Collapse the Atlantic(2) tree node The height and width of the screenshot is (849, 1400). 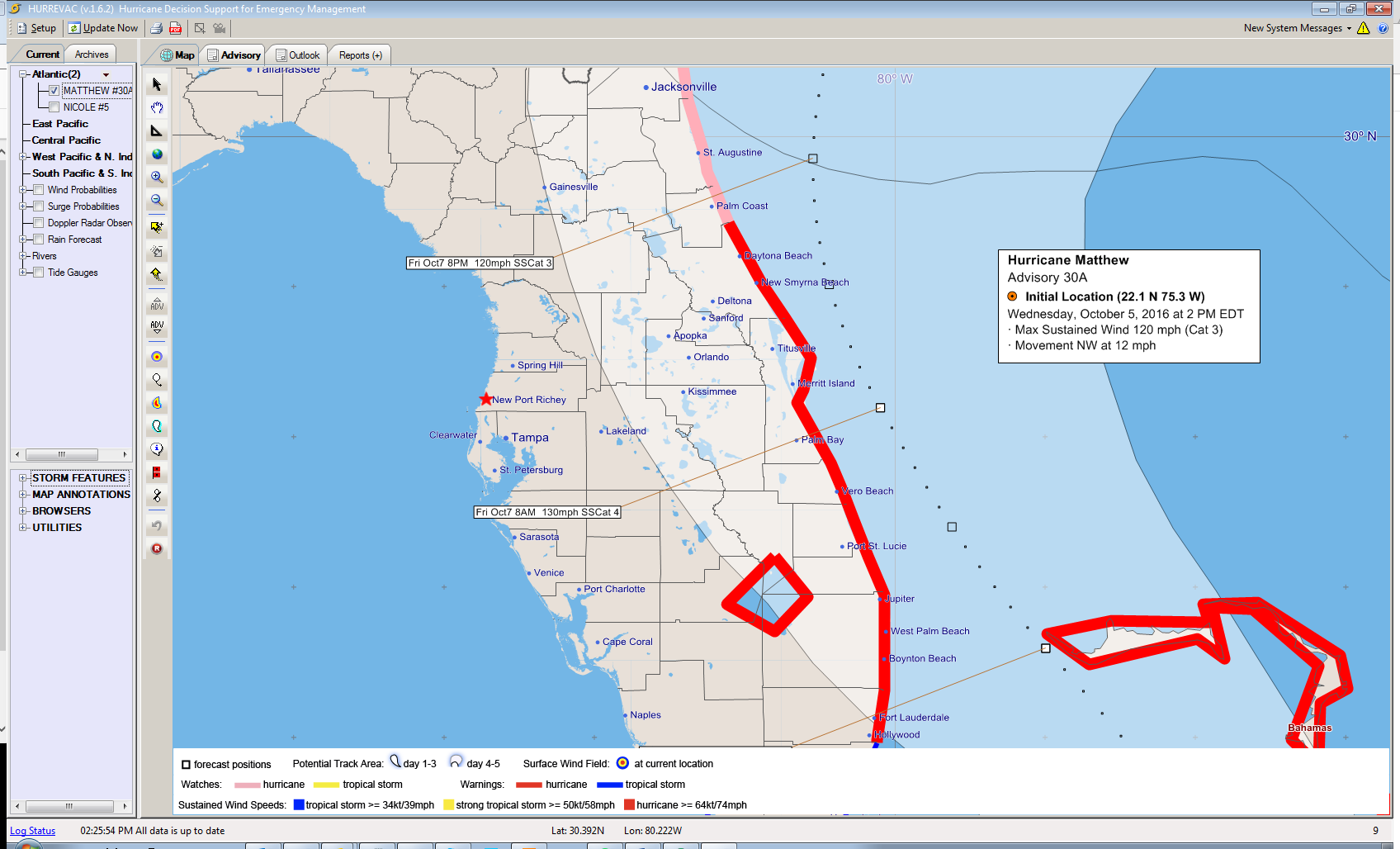coord(23,74)
